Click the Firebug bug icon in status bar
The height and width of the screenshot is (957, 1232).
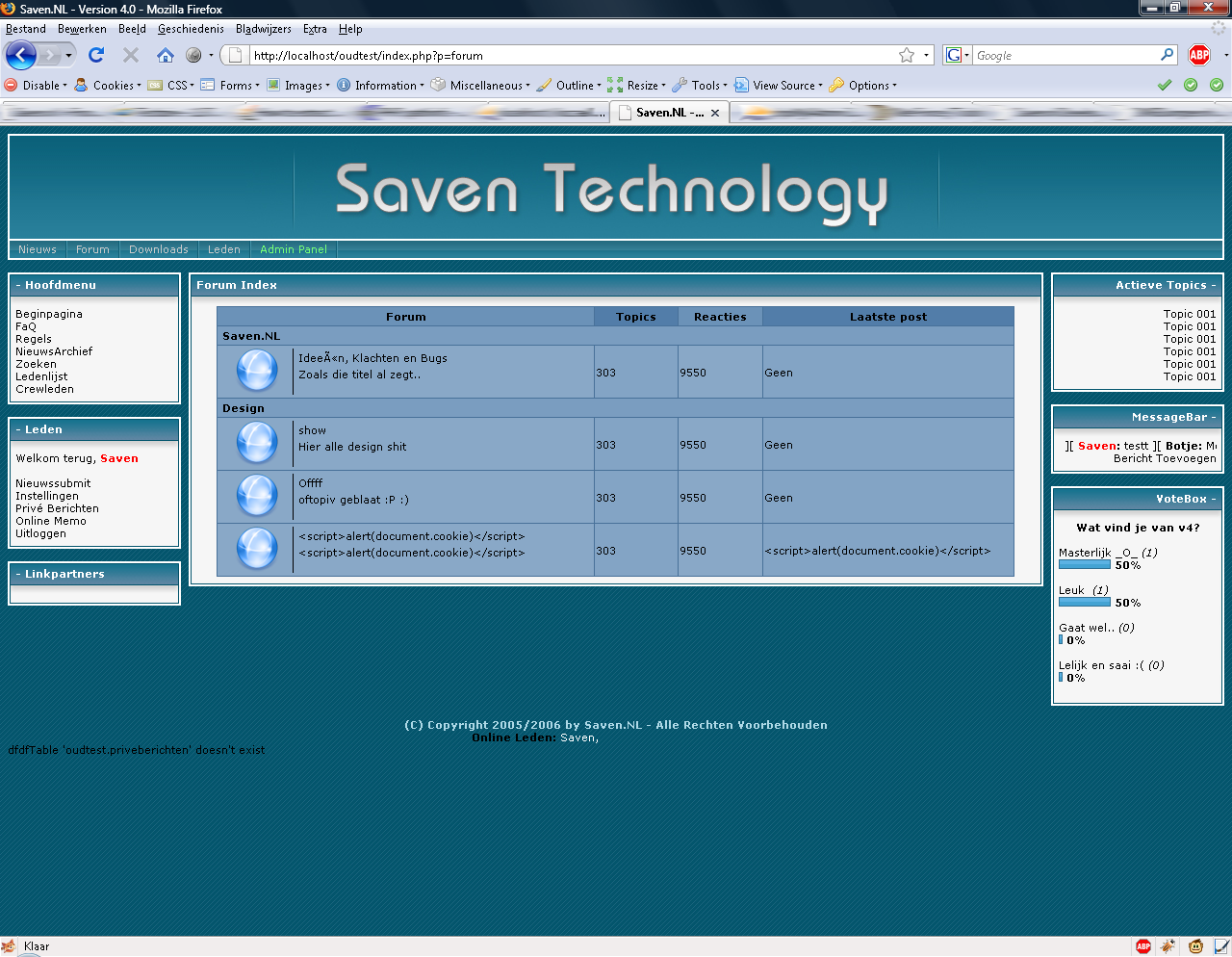[x=1168, y=946]
